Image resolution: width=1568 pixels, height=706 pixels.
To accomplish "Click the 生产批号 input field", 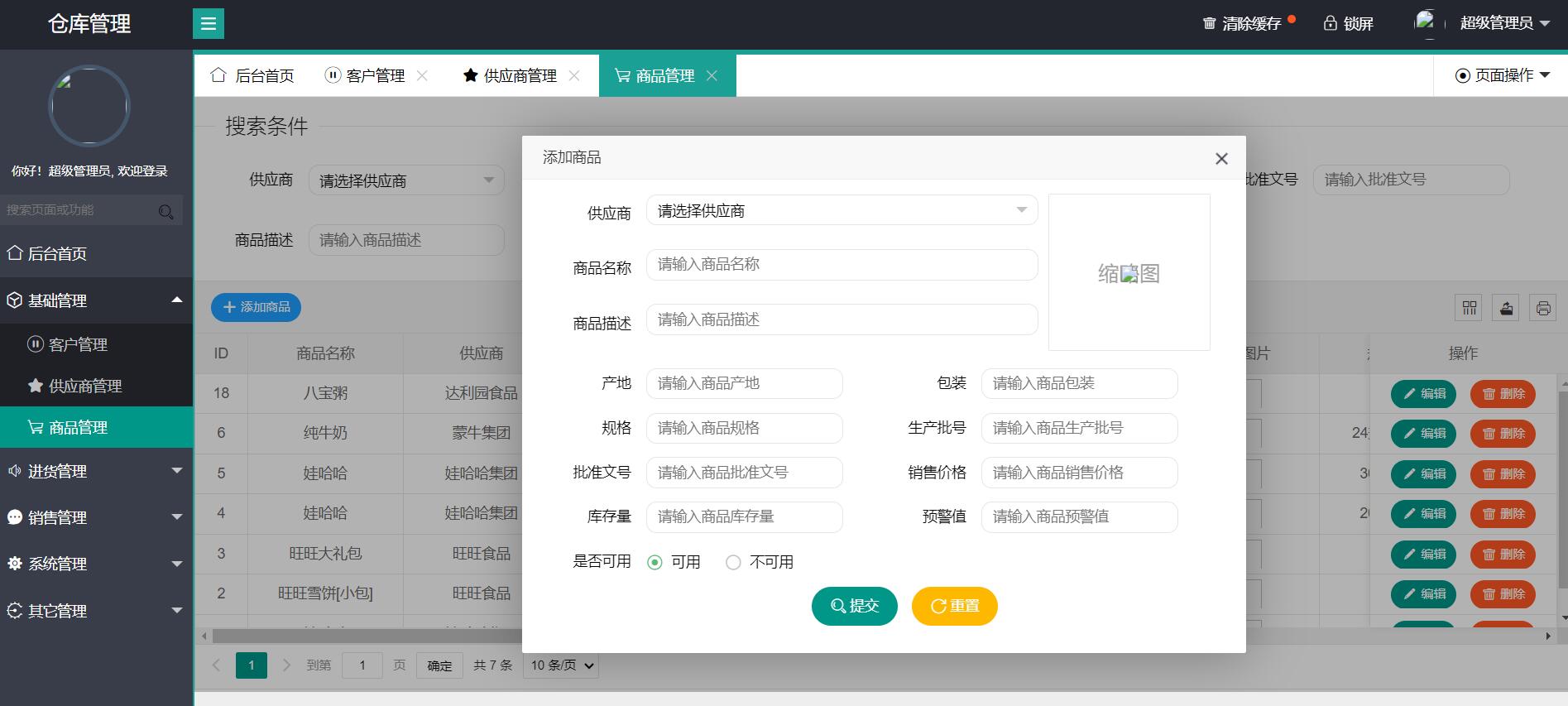I will (x=1079, y=428).
